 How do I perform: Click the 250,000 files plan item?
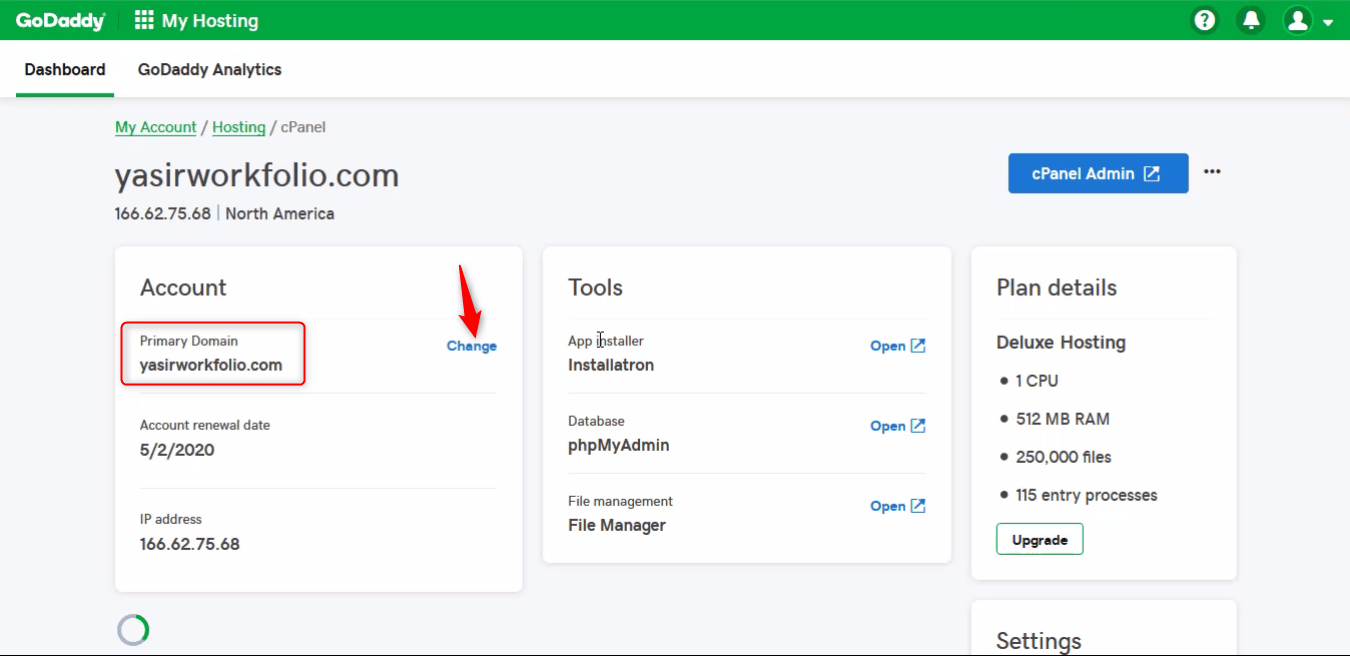[x=1064, y=457]
